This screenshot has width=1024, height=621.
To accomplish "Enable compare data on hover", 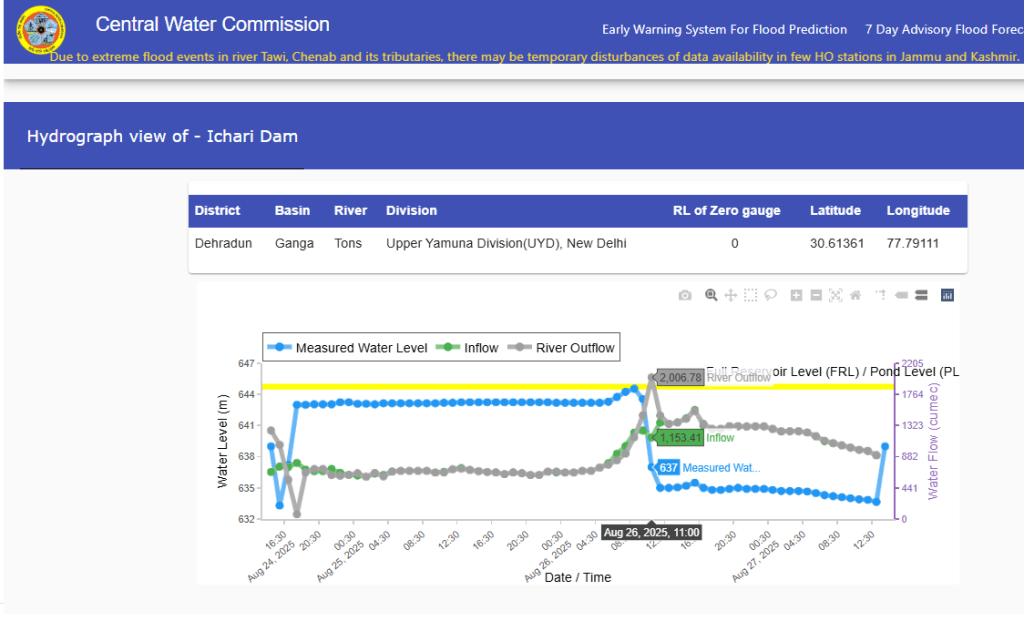I will 921,295.
